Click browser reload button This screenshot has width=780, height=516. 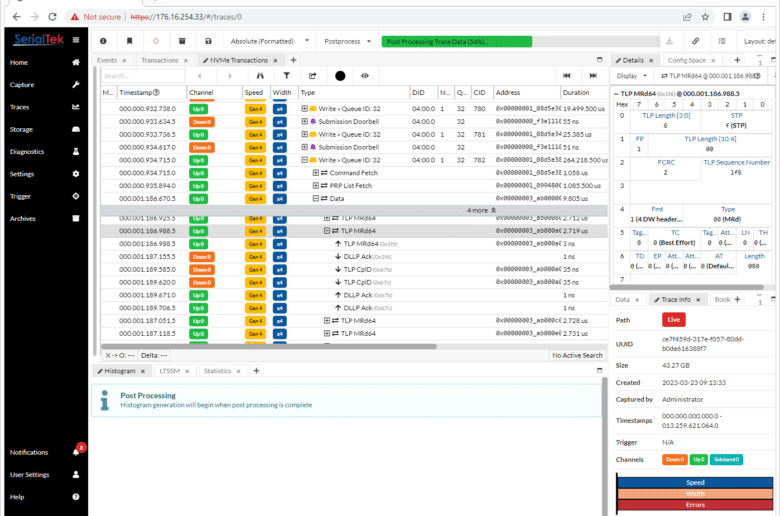(52, 17)
